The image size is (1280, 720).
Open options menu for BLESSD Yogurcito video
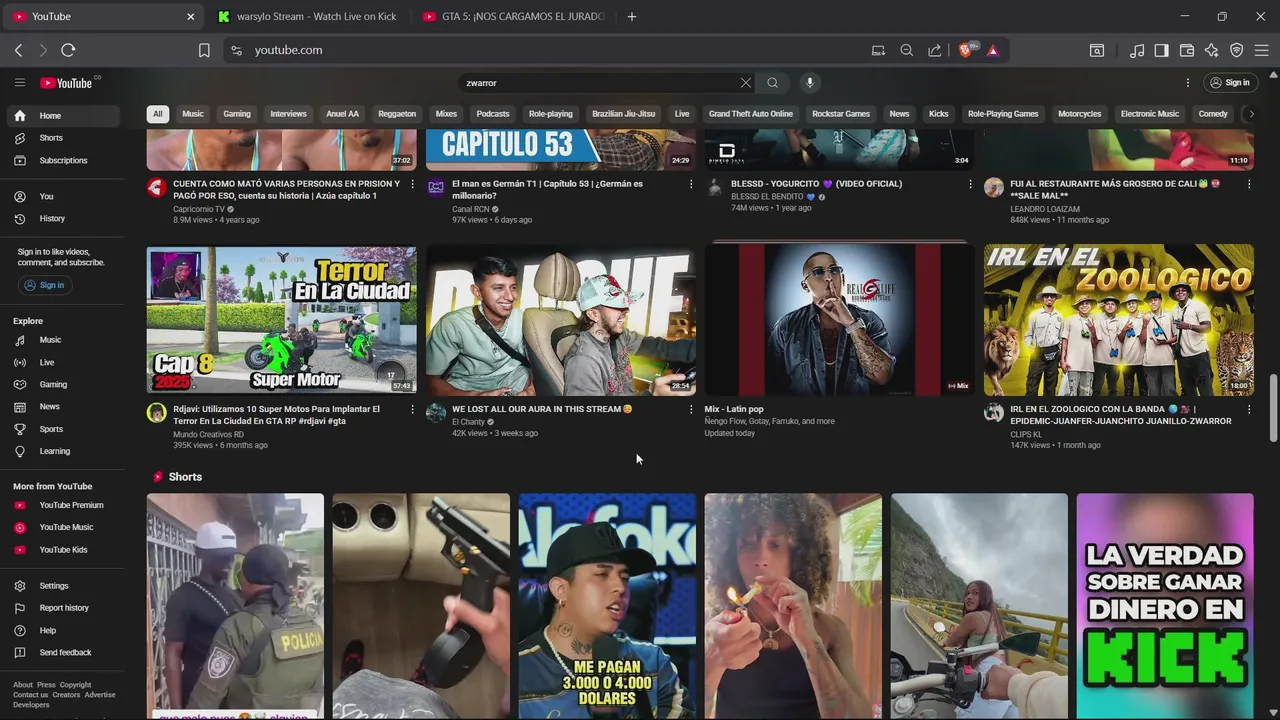tap(969, 184)
